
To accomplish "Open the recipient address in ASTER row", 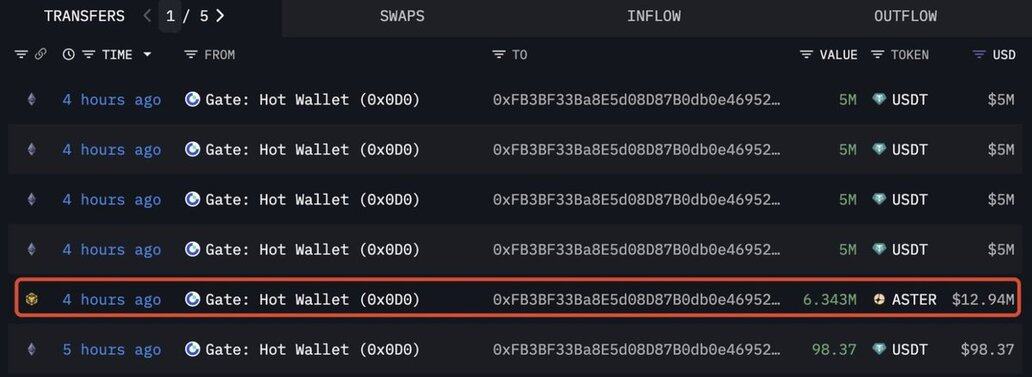I will [637, 300].
